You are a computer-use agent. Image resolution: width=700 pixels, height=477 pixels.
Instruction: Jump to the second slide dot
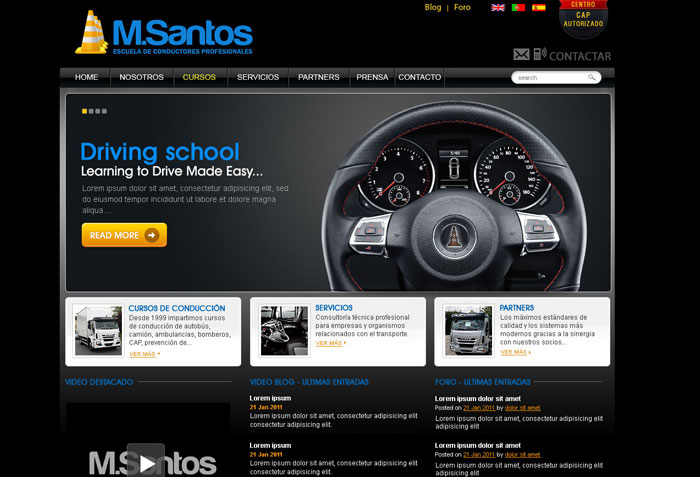[91, 111]
